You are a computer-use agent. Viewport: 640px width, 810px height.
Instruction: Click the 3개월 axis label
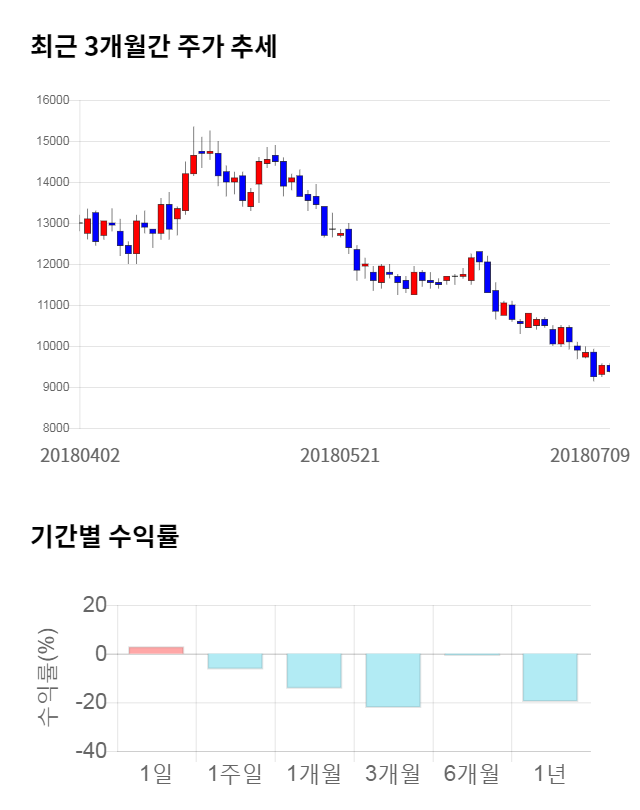[393, 774]
